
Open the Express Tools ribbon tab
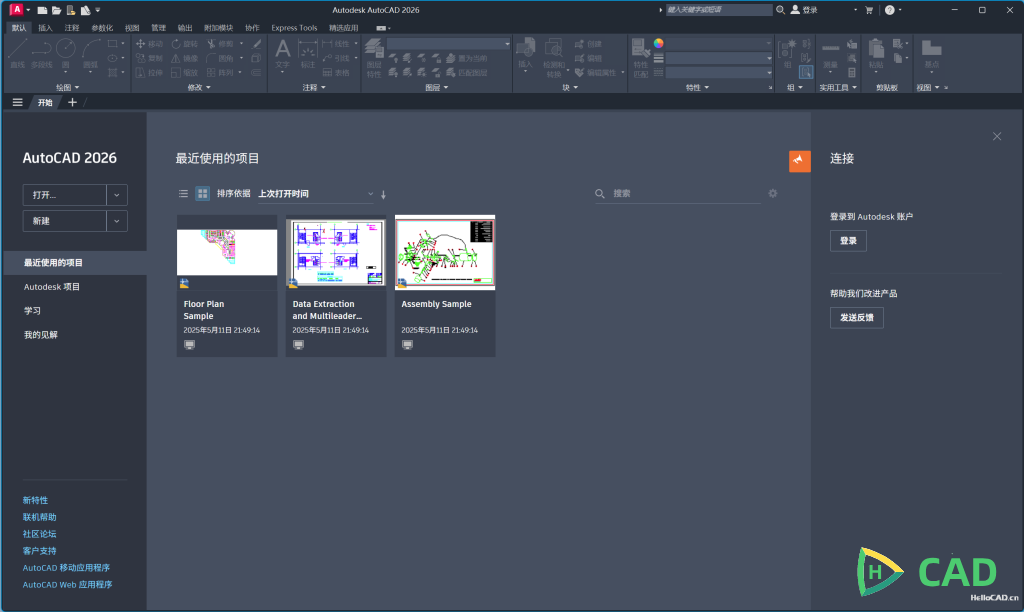point(294,28)
